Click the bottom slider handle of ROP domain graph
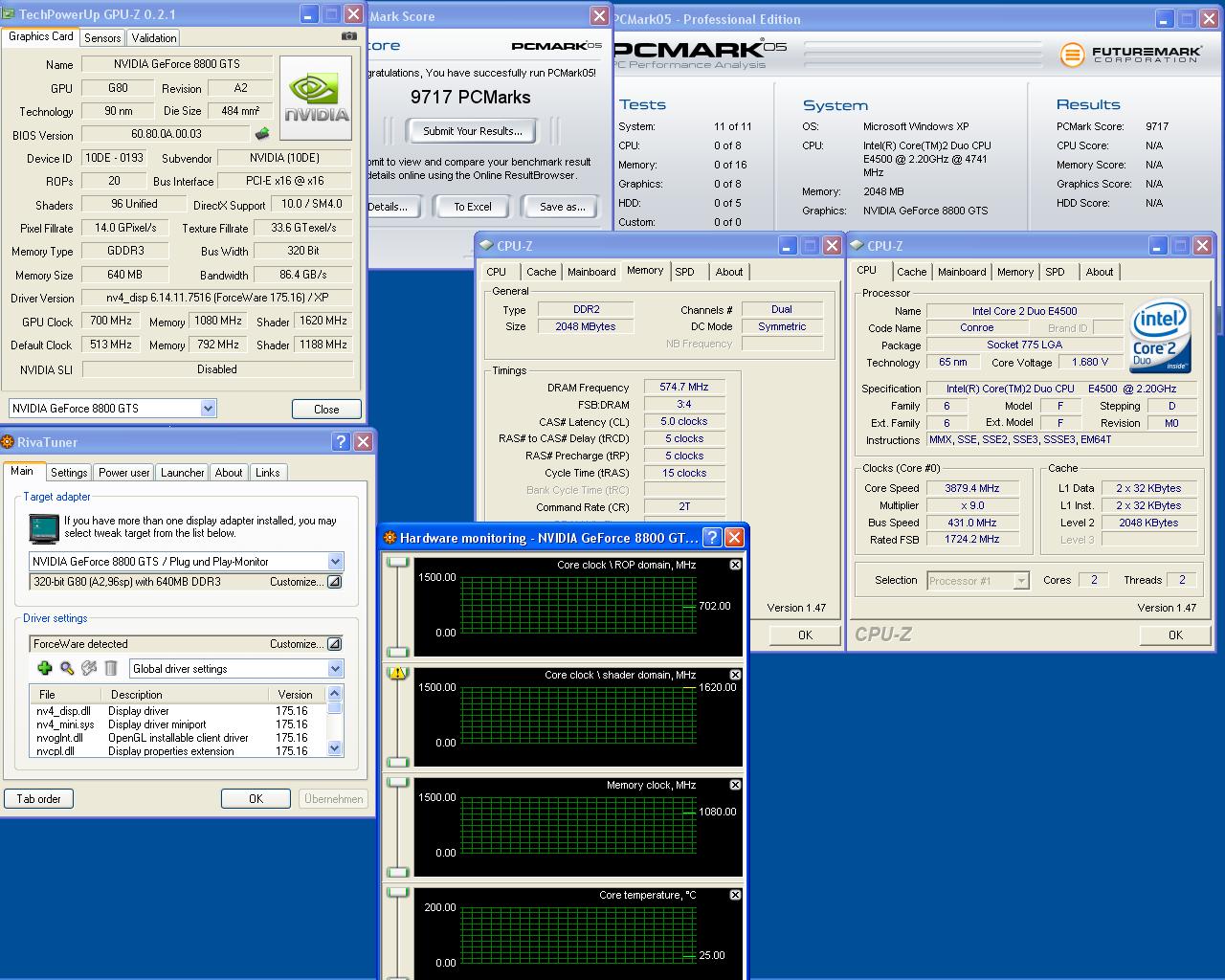Viewport: 1225px width, 980px height. [x=397, y=652]
